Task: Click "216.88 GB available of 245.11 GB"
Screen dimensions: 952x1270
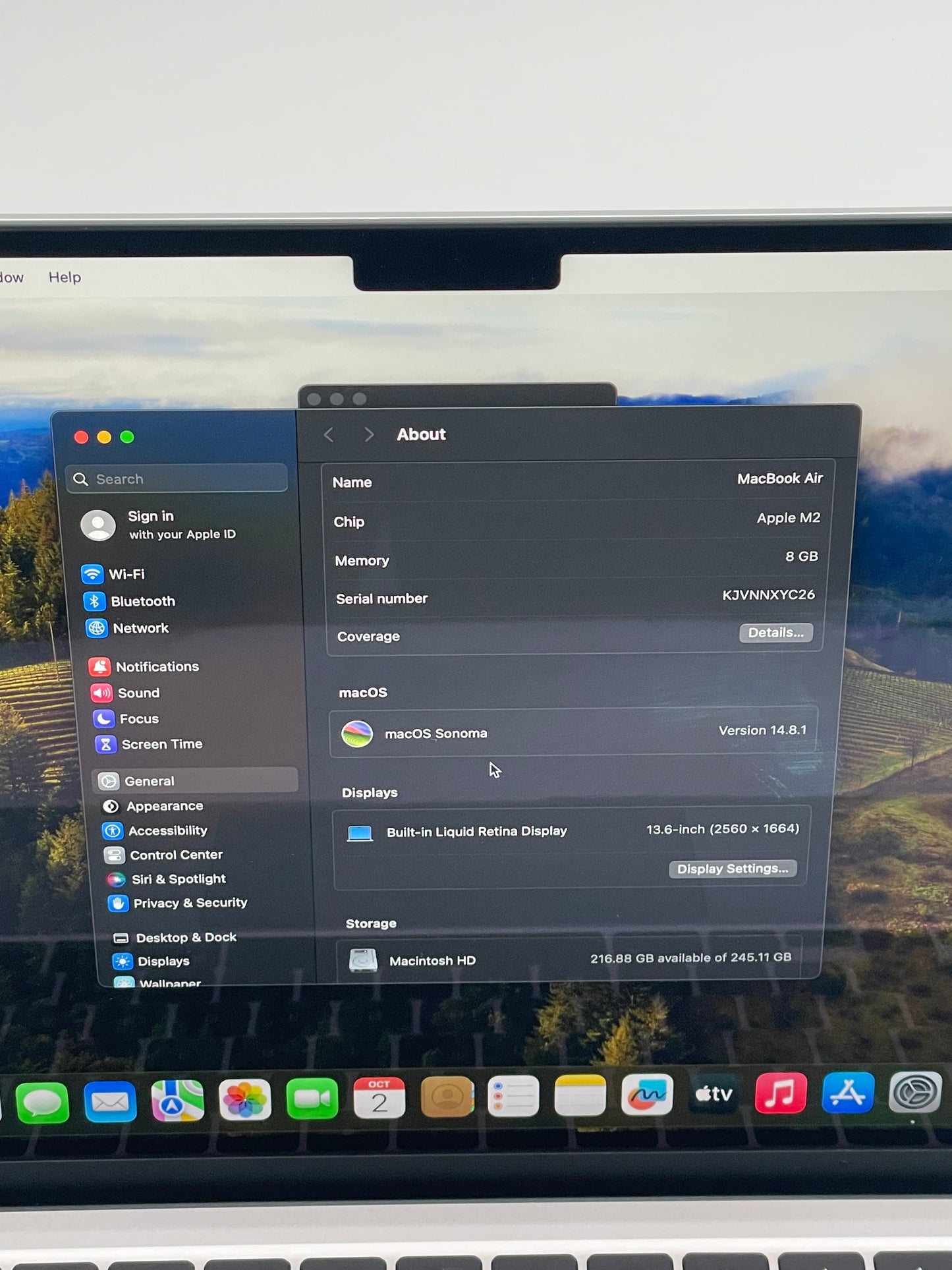Action: [x=691, y=958]
